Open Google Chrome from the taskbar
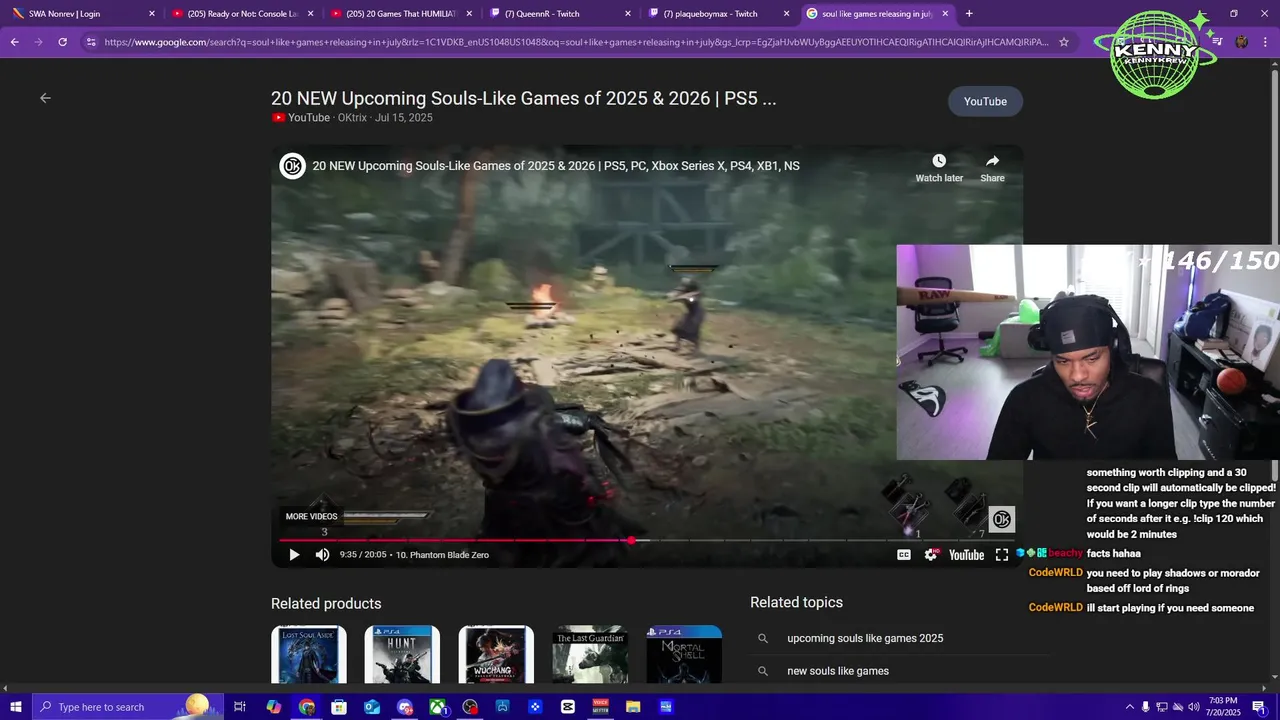1280x720 pixels. pyautogui.click(x=306, y=707)
